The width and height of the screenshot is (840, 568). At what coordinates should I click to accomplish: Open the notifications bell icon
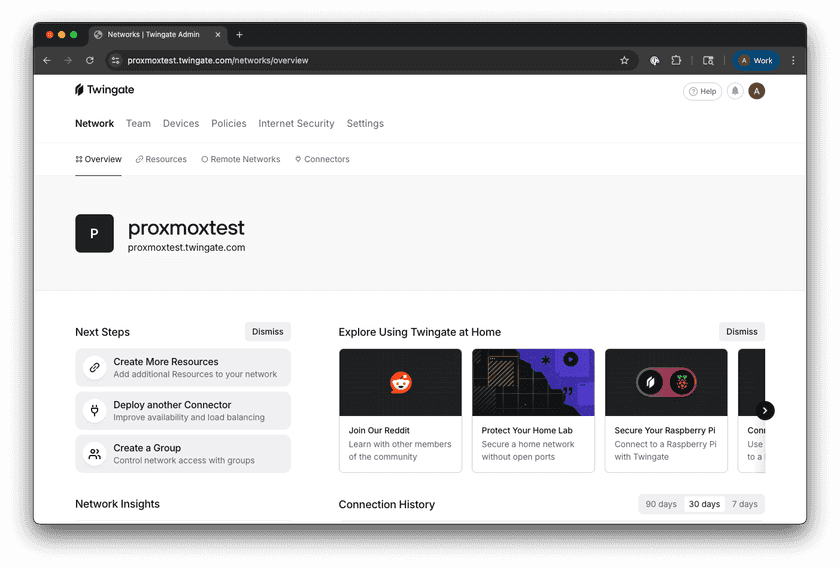click(x=735, y=91)
